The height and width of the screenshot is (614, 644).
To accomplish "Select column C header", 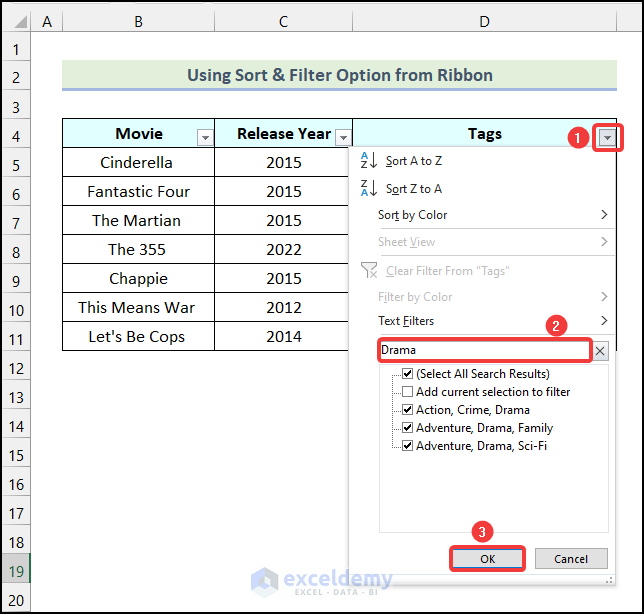I will (283, 21).
